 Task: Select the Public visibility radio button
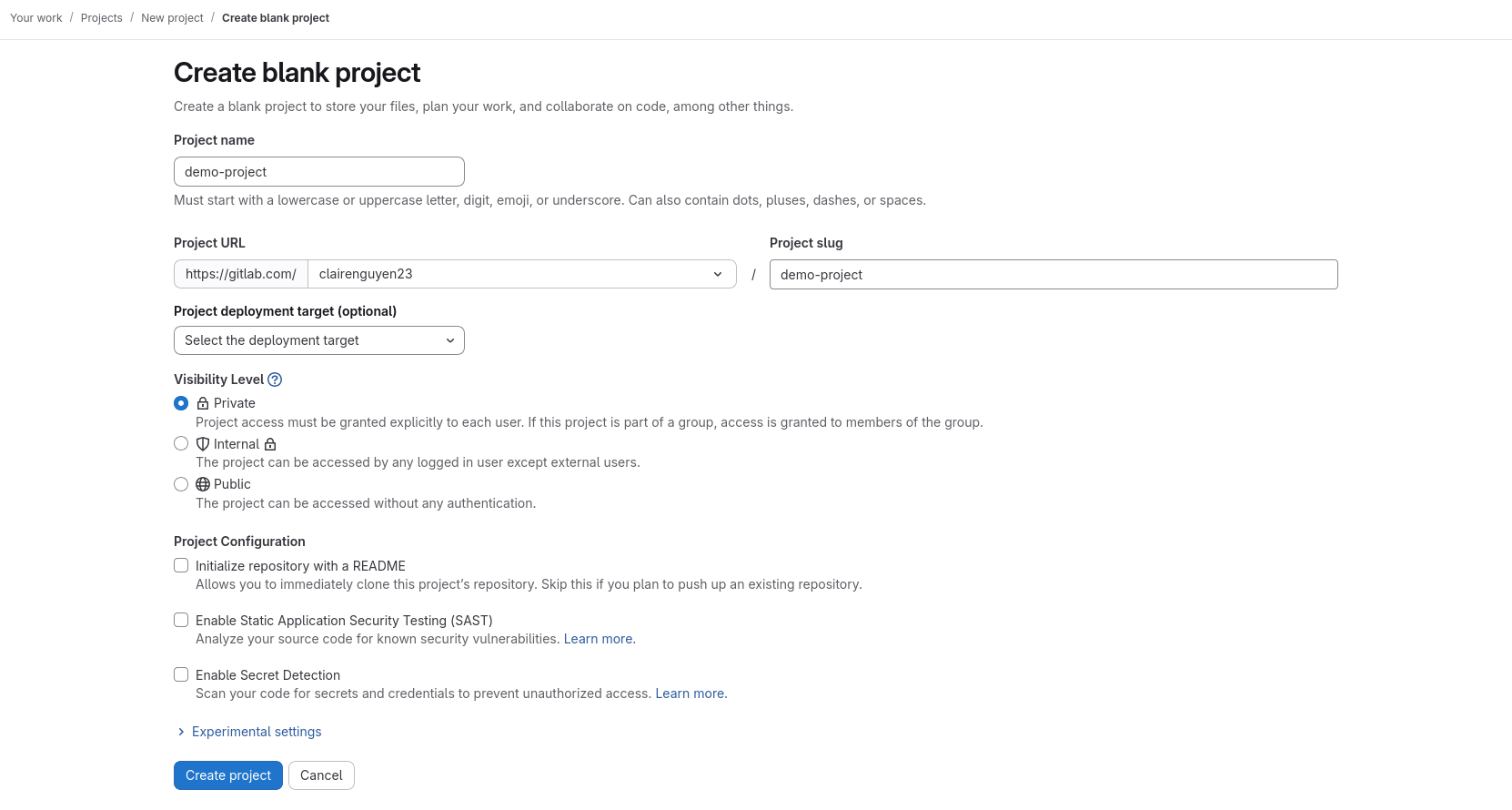(x=181, y=484)
